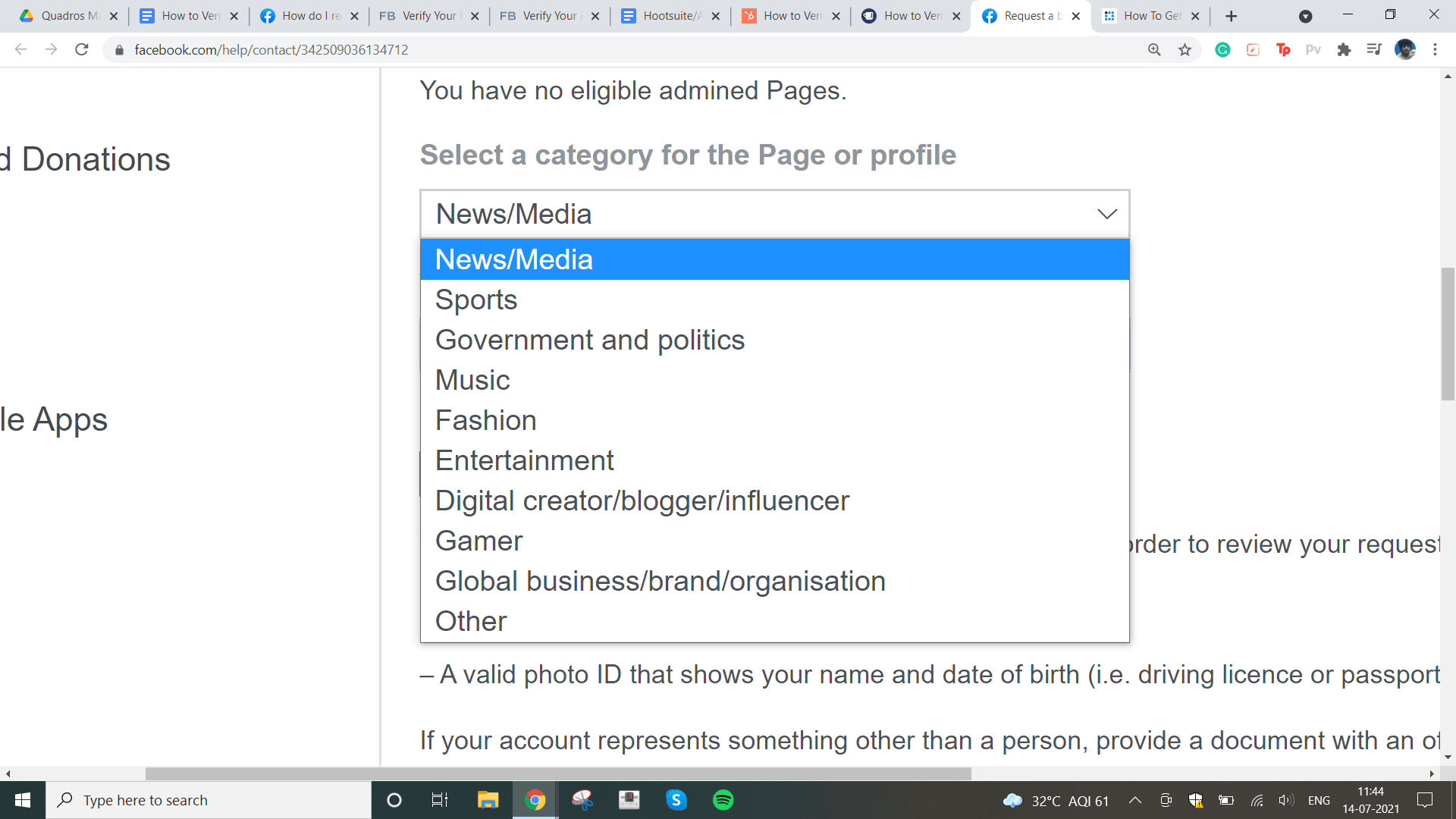1456x819 pixels.
Task: Launch Spotify from the taskbar
Action: pyautogui.click(x=723, y=800)
